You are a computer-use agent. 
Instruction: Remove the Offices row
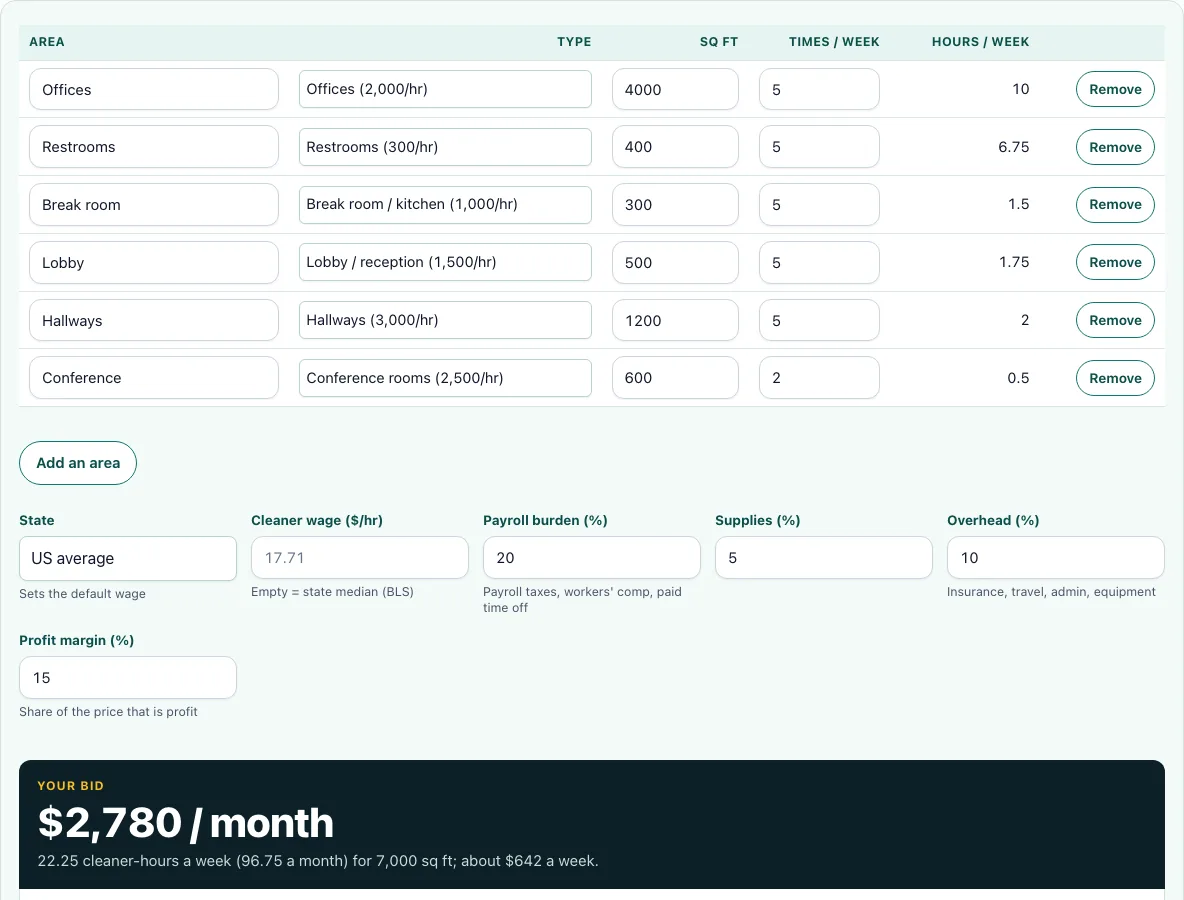(1115, 89)
